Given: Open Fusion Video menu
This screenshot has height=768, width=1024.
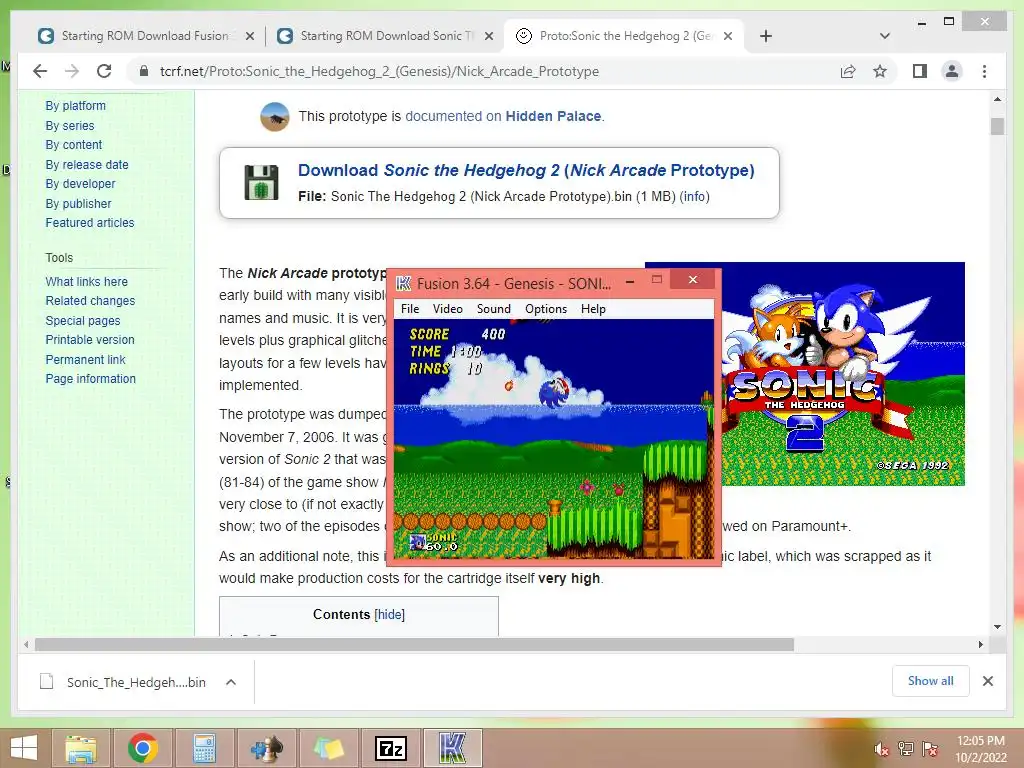Looking at the screenshot, I should click(447, 309).
